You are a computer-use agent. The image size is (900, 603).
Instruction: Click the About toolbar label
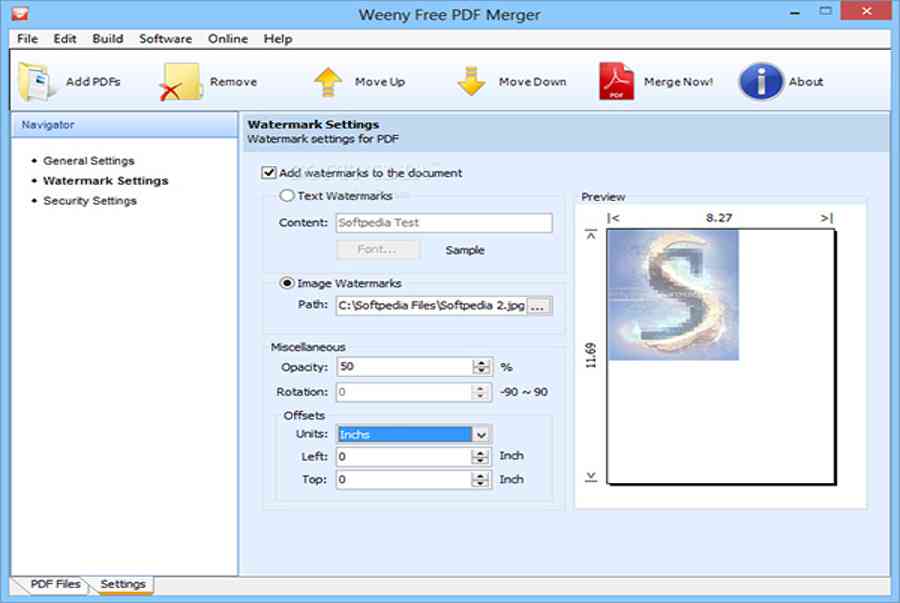click(x=806, y=81)
